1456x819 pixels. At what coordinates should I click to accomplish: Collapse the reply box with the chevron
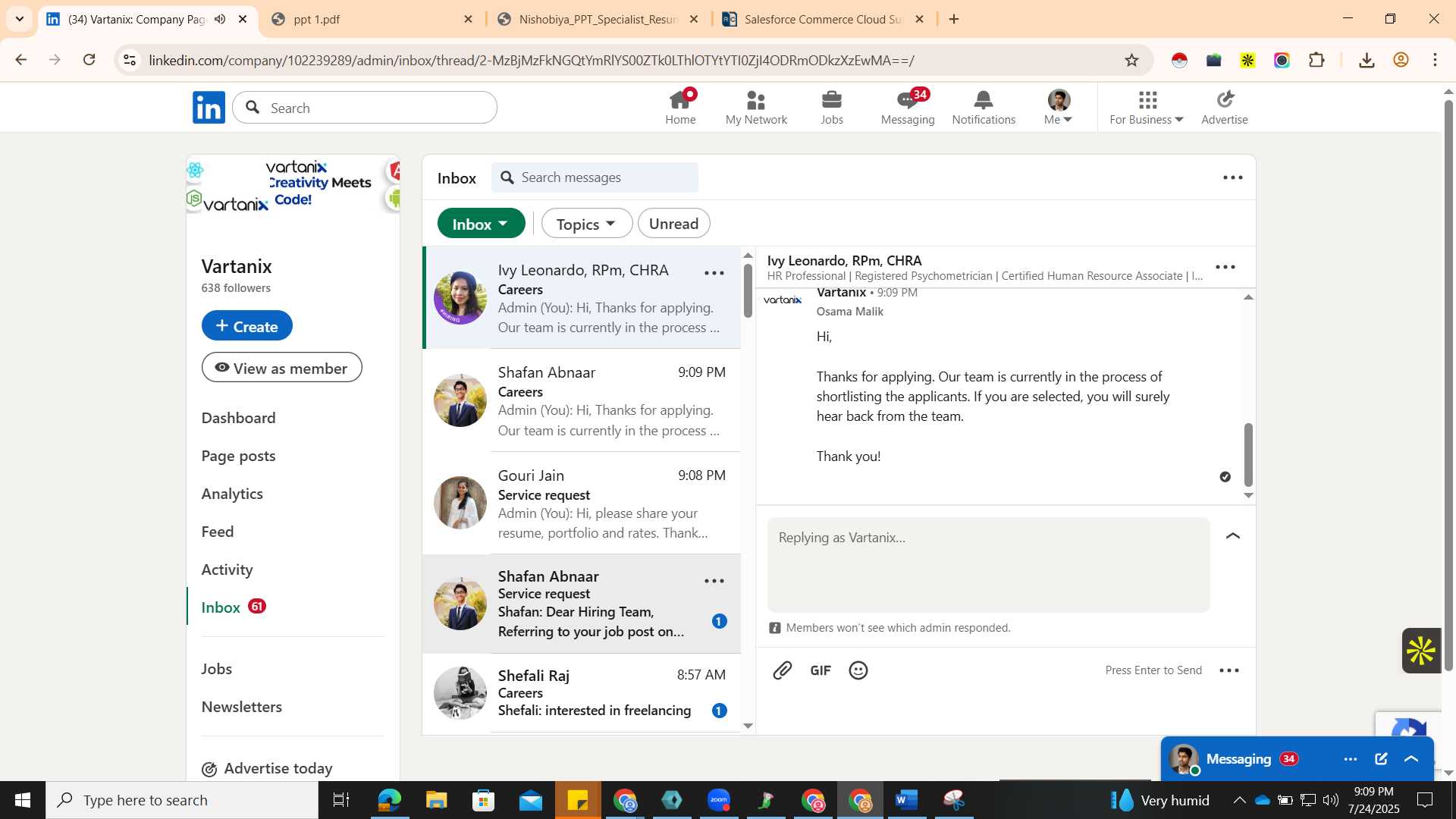click(x=1233, y=536)
